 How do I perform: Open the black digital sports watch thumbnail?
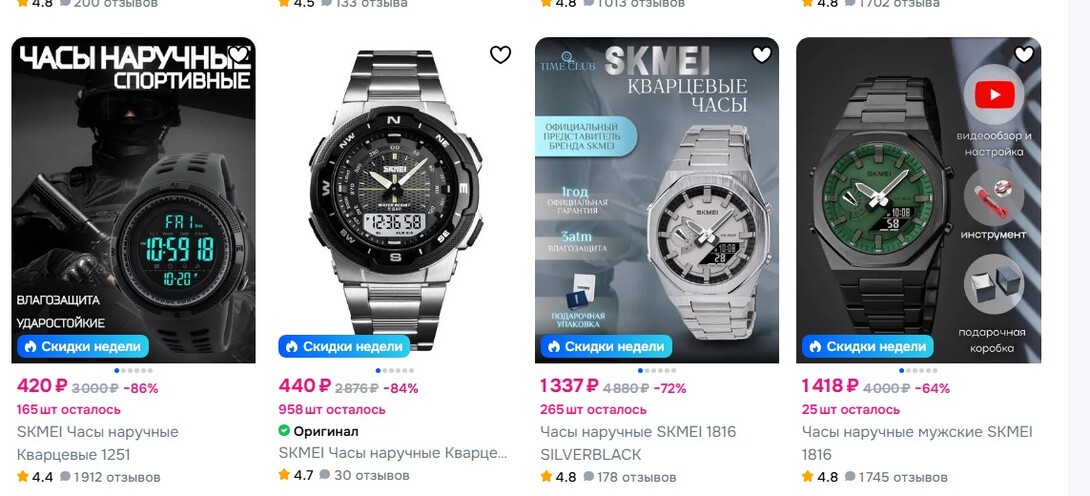coord(133,200)
